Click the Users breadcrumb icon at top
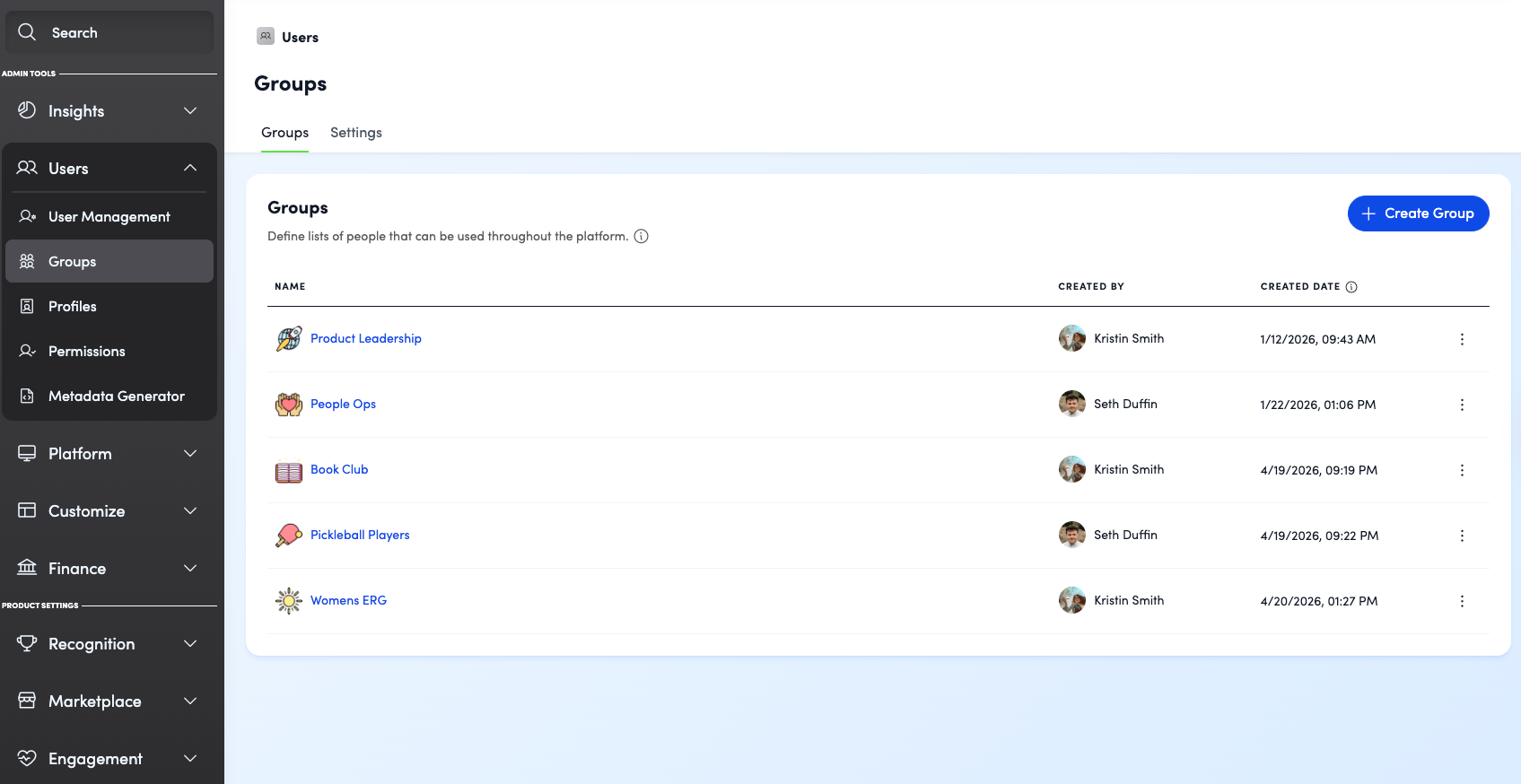 [266, 37]
